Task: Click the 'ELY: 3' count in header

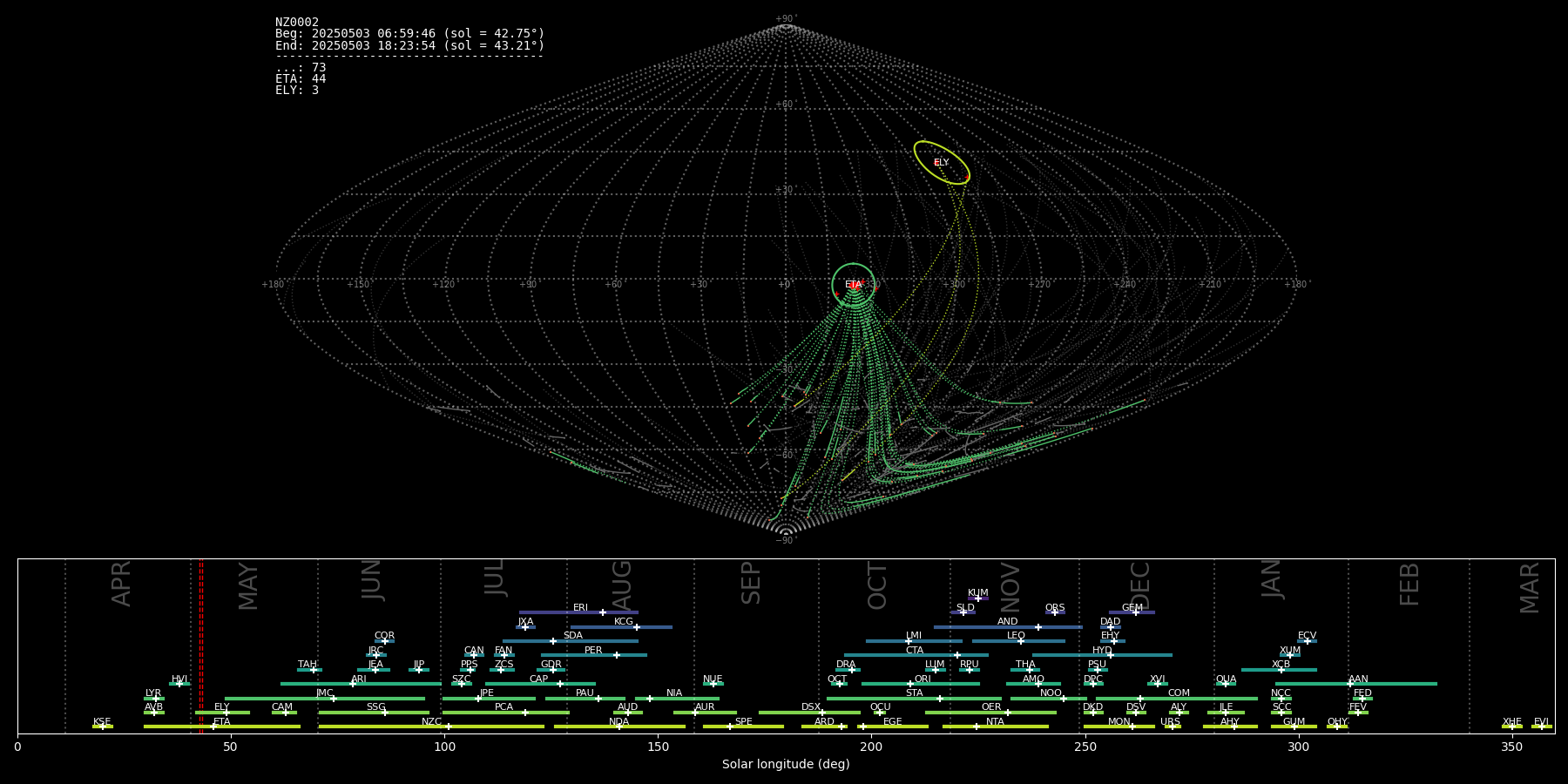Action: click(297, 91)
